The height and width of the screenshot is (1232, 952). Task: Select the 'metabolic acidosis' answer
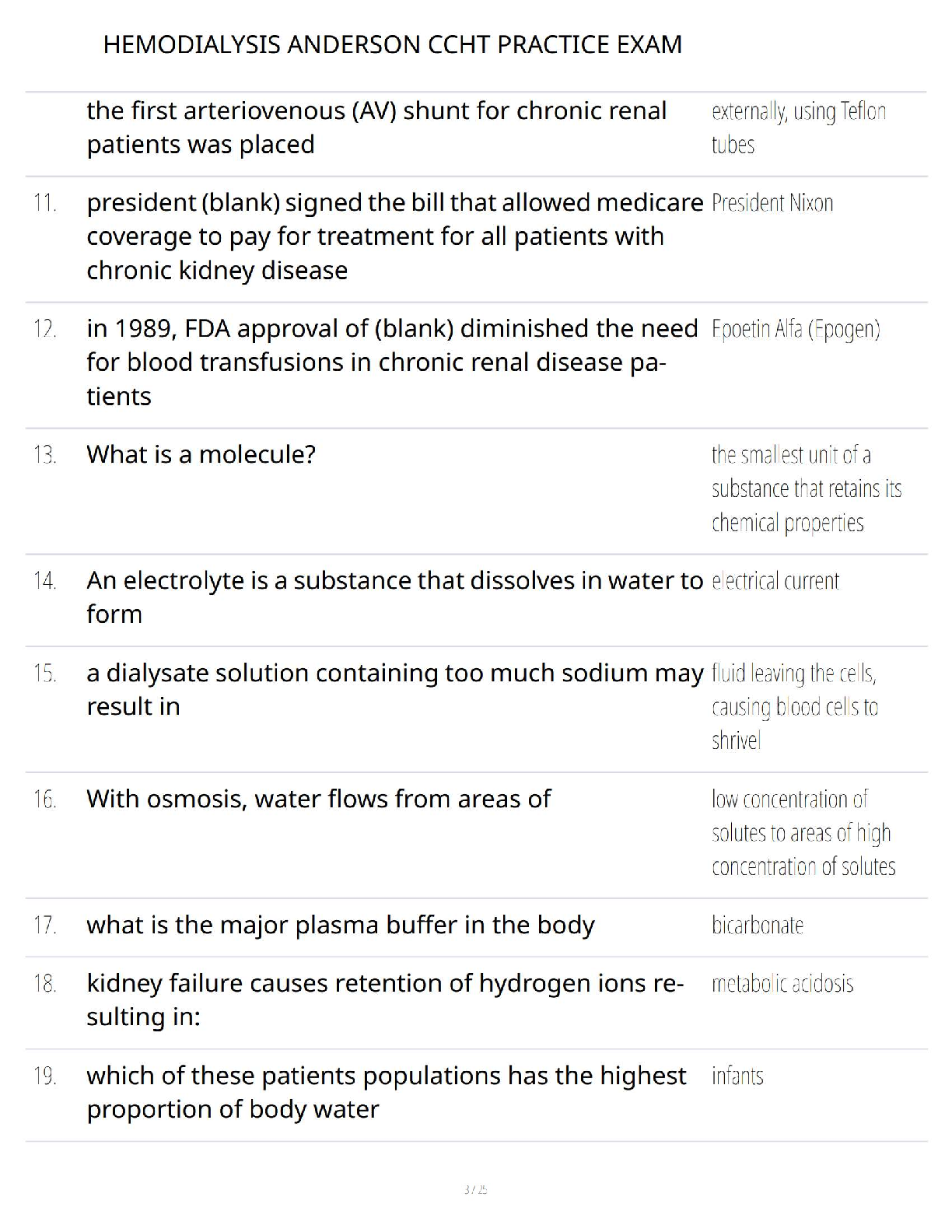point(782,984)
